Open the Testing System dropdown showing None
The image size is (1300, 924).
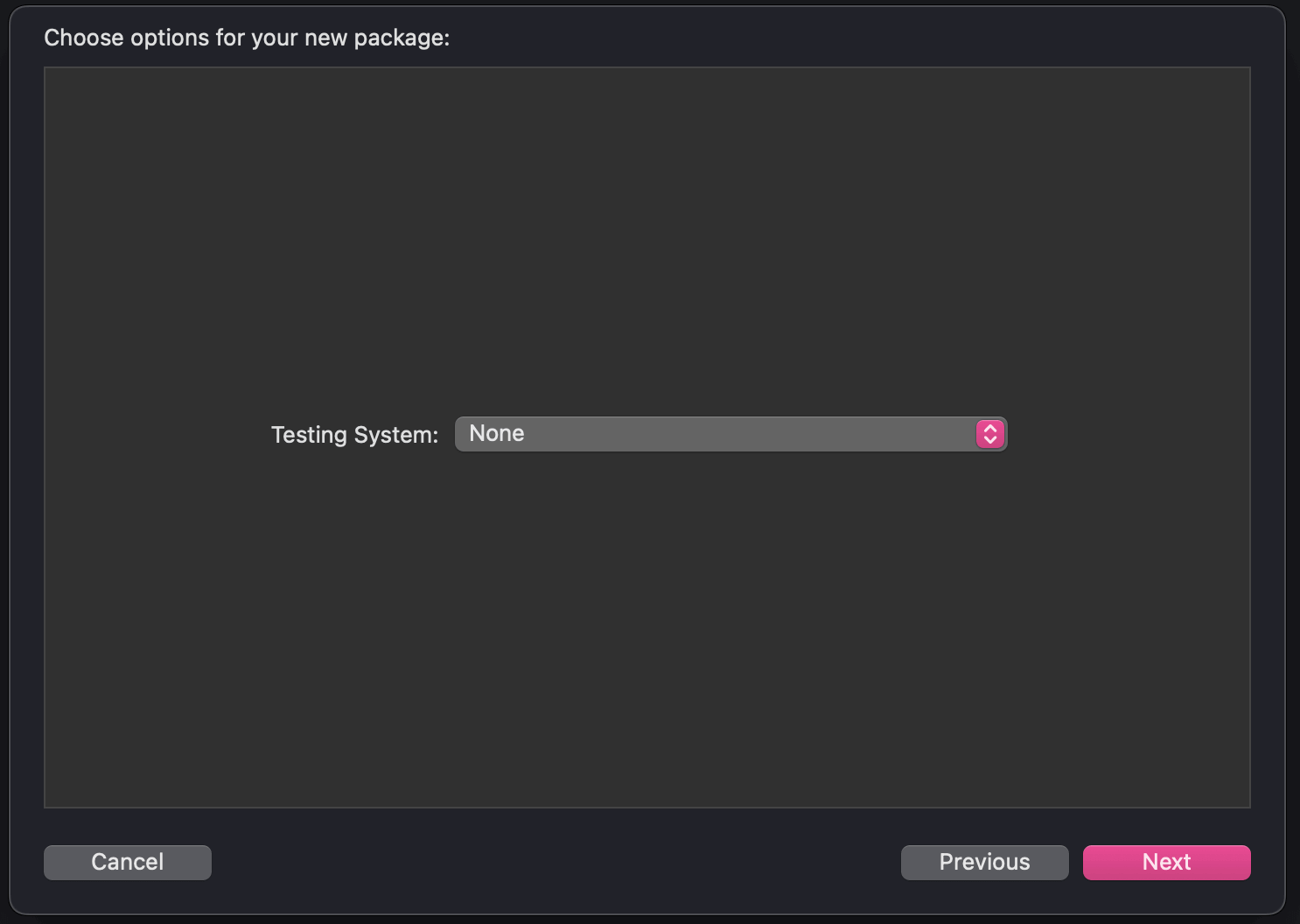pos(730,434)
